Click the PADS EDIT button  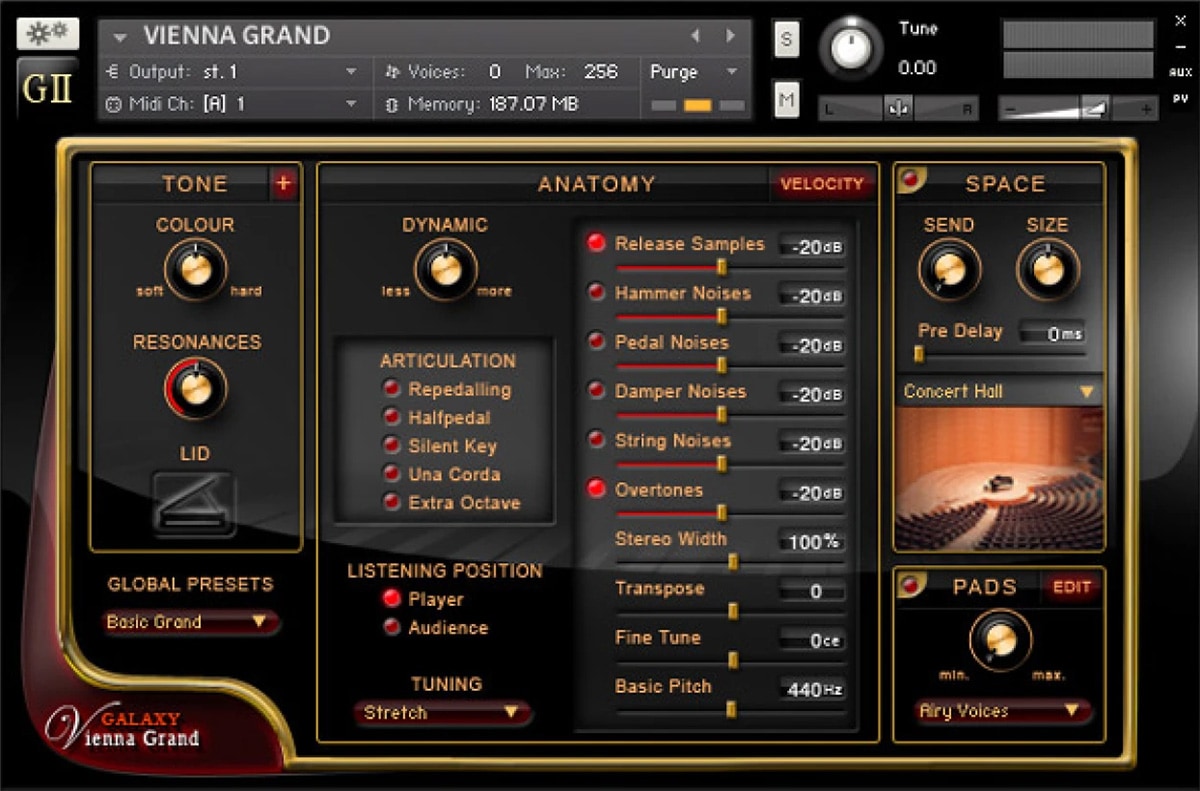pos(1071,587)
